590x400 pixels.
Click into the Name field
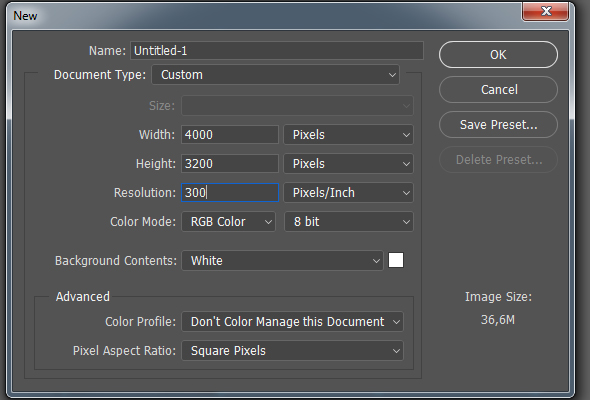click(277, 50)
